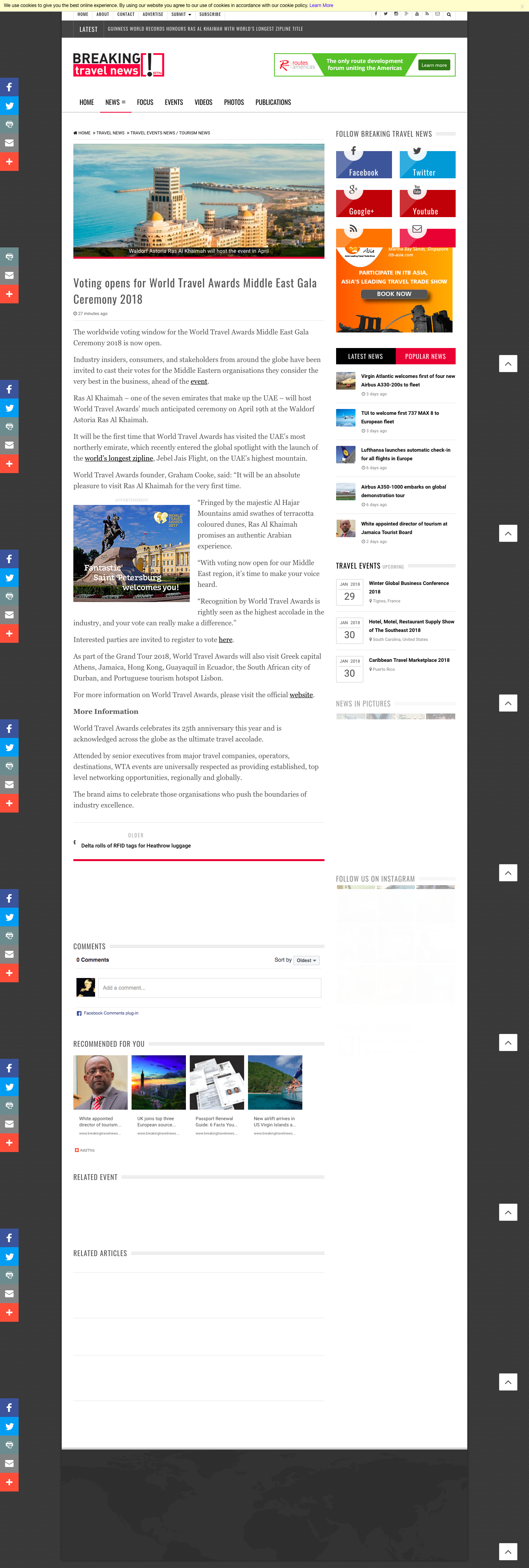Open Passport Renewal Guide recommended thumbnail
Viewport: 529px width, 1568px height.
(x=217, y=1082)
